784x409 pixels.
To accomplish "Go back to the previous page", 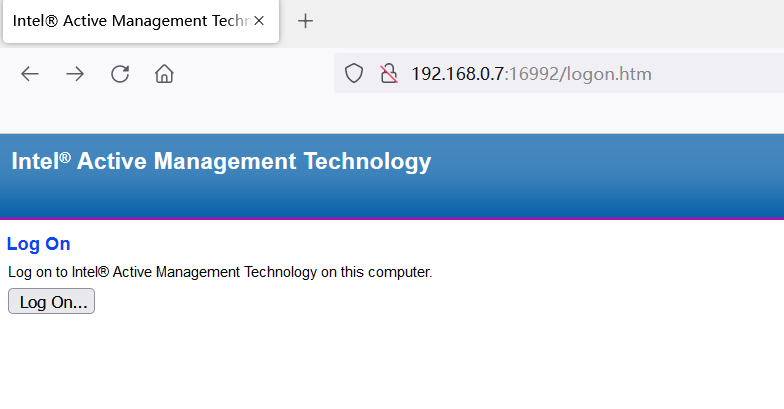I will 30,73.
